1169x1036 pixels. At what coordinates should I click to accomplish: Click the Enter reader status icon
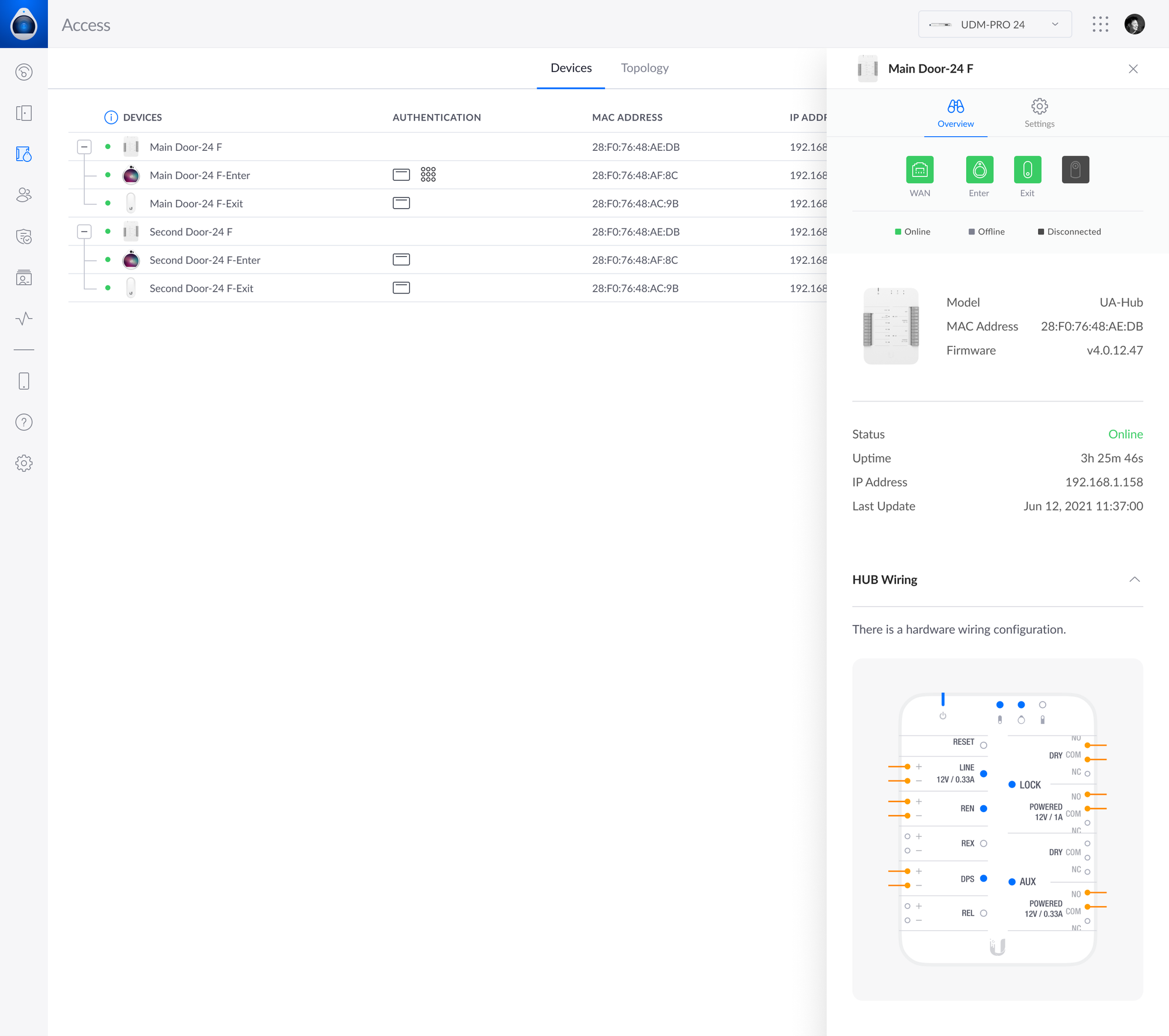(x=979, y=170)
